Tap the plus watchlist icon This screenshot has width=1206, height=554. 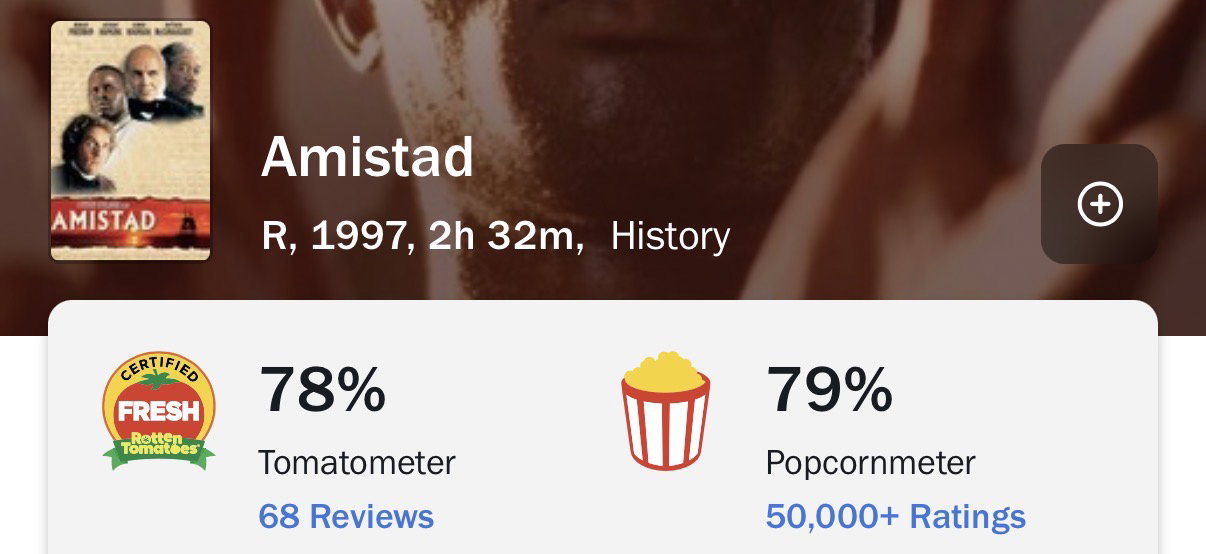(x=1099, y=204)
